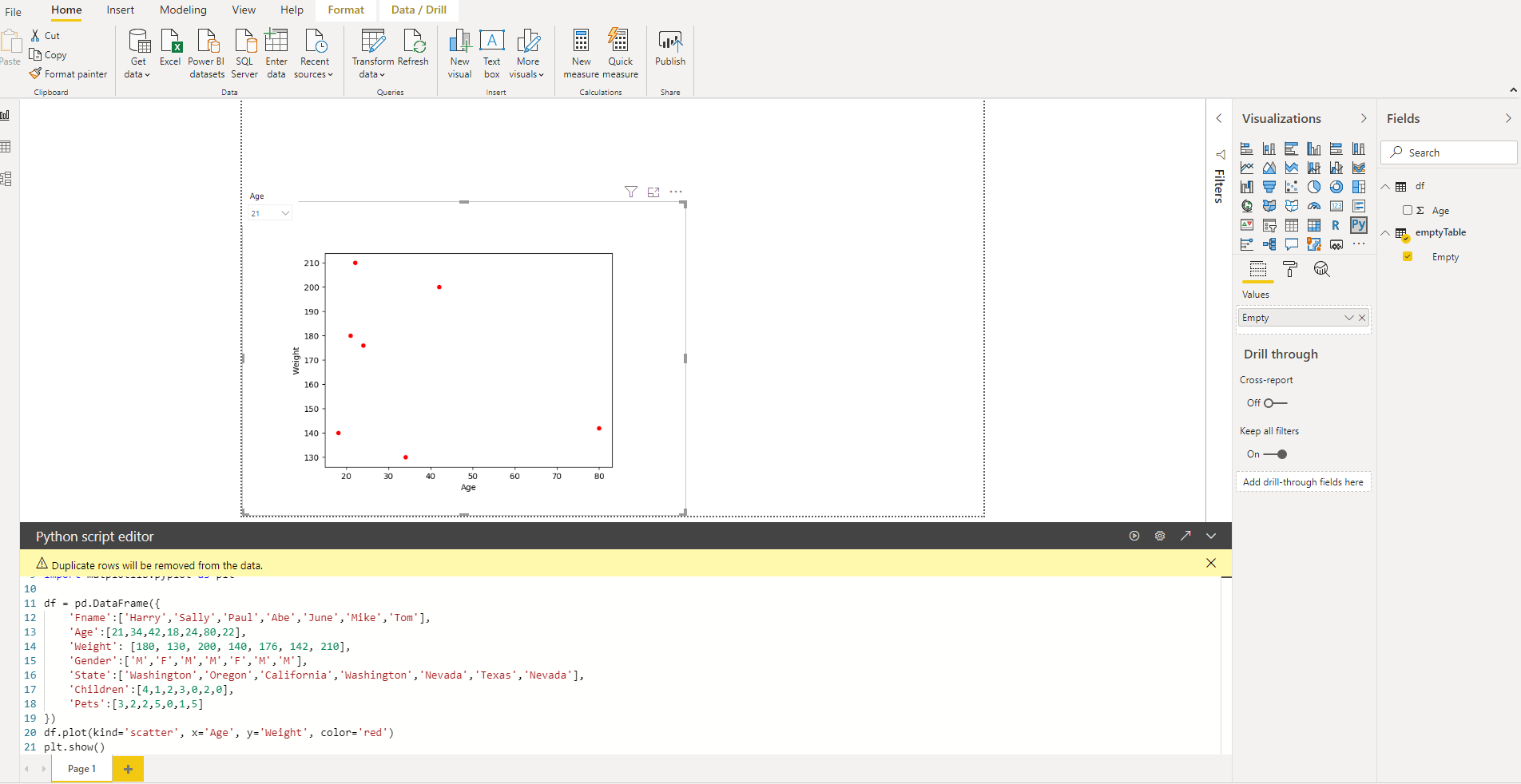
Task: Open the File menu
Action: click(x=13, y=11)
